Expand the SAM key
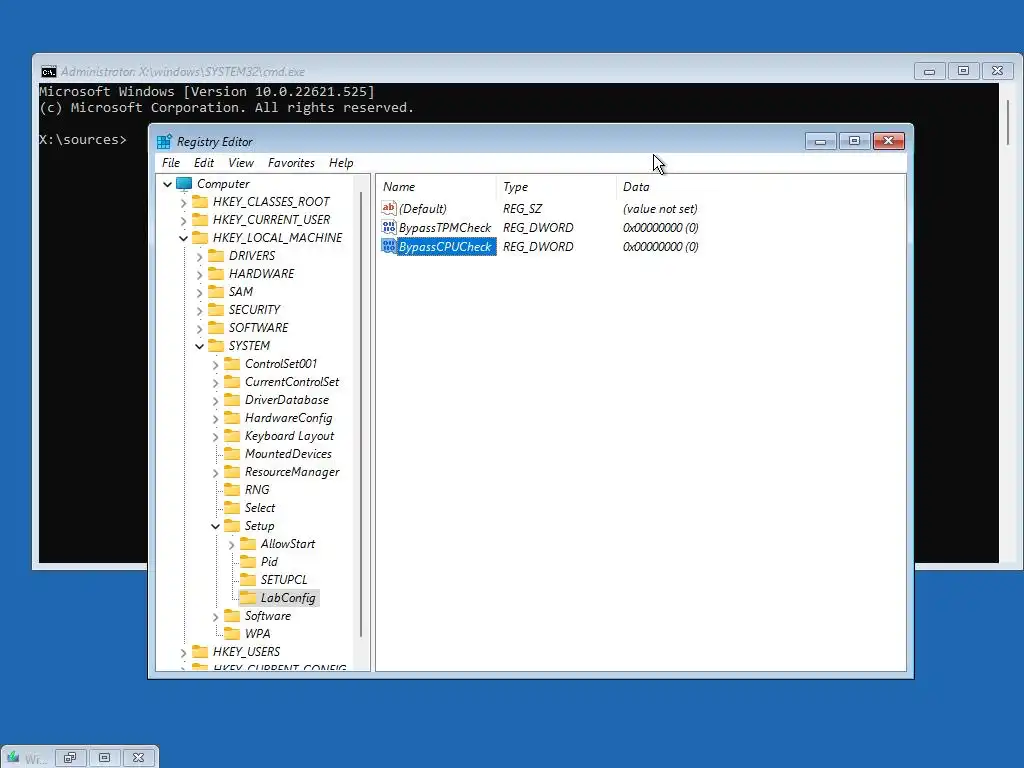The image size is (1024, 768). pos(199,293)
